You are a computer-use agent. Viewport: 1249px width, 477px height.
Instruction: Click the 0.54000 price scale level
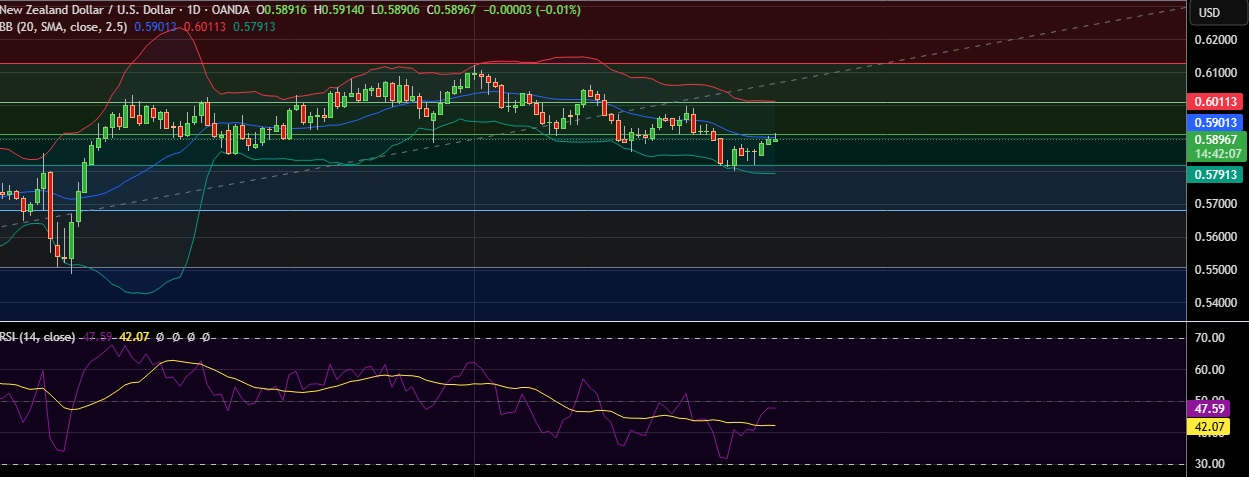click(1217, 303)
